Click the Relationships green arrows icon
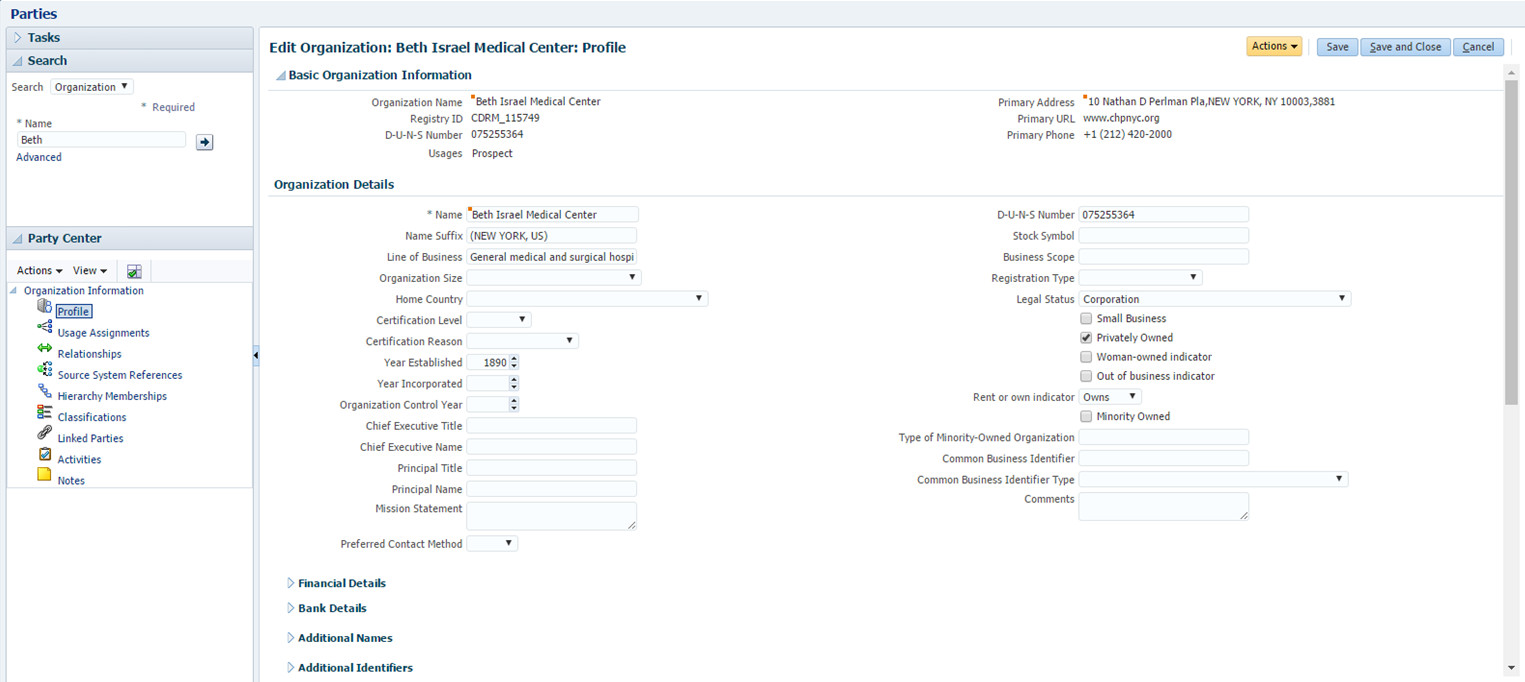The width and height of the screenshot is (1525, 682). click(x=44, y=348)
